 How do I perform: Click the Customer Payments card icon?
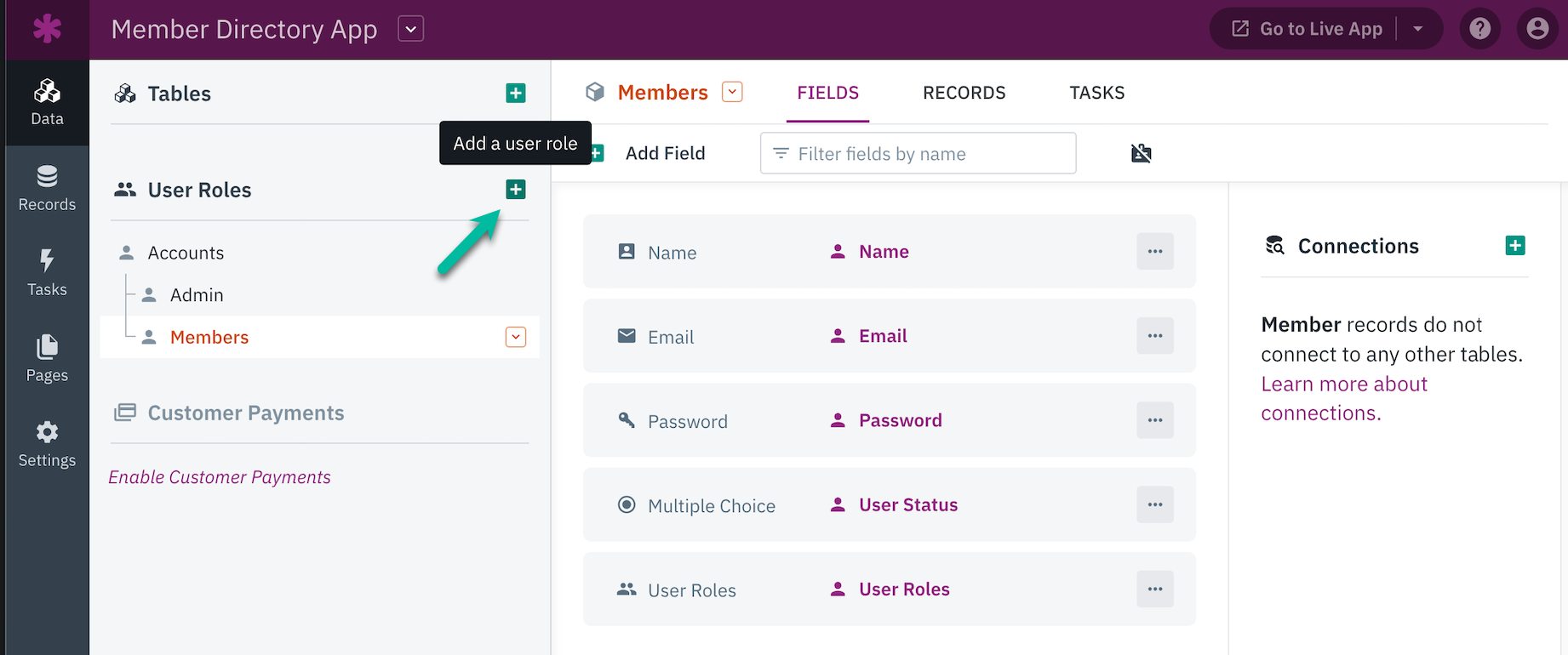pos(125,413)
